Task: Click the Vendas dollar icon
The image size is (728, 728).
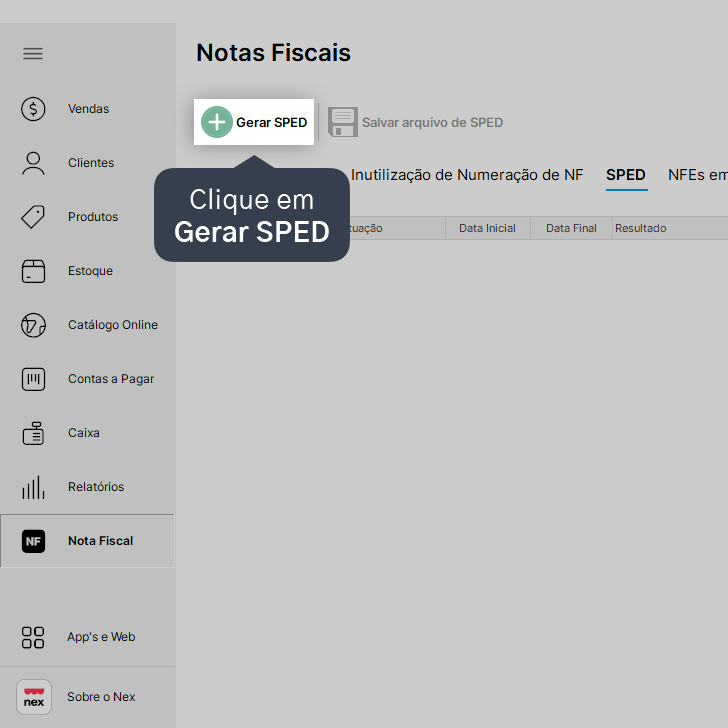Action: point(33,109)
